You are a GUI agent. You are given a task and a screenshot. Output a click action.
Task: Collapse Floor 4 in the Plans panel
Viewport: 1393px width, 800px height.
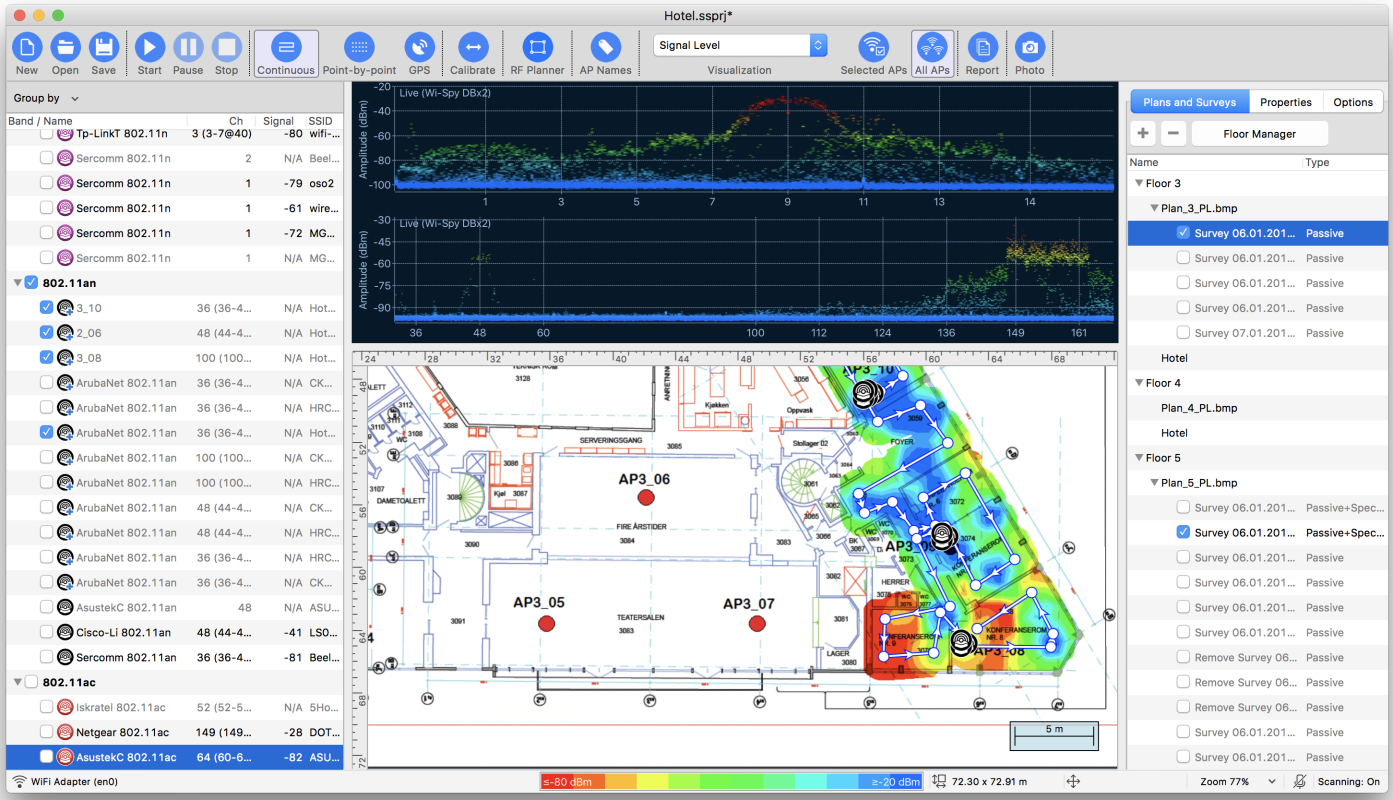pos(1139,382)
